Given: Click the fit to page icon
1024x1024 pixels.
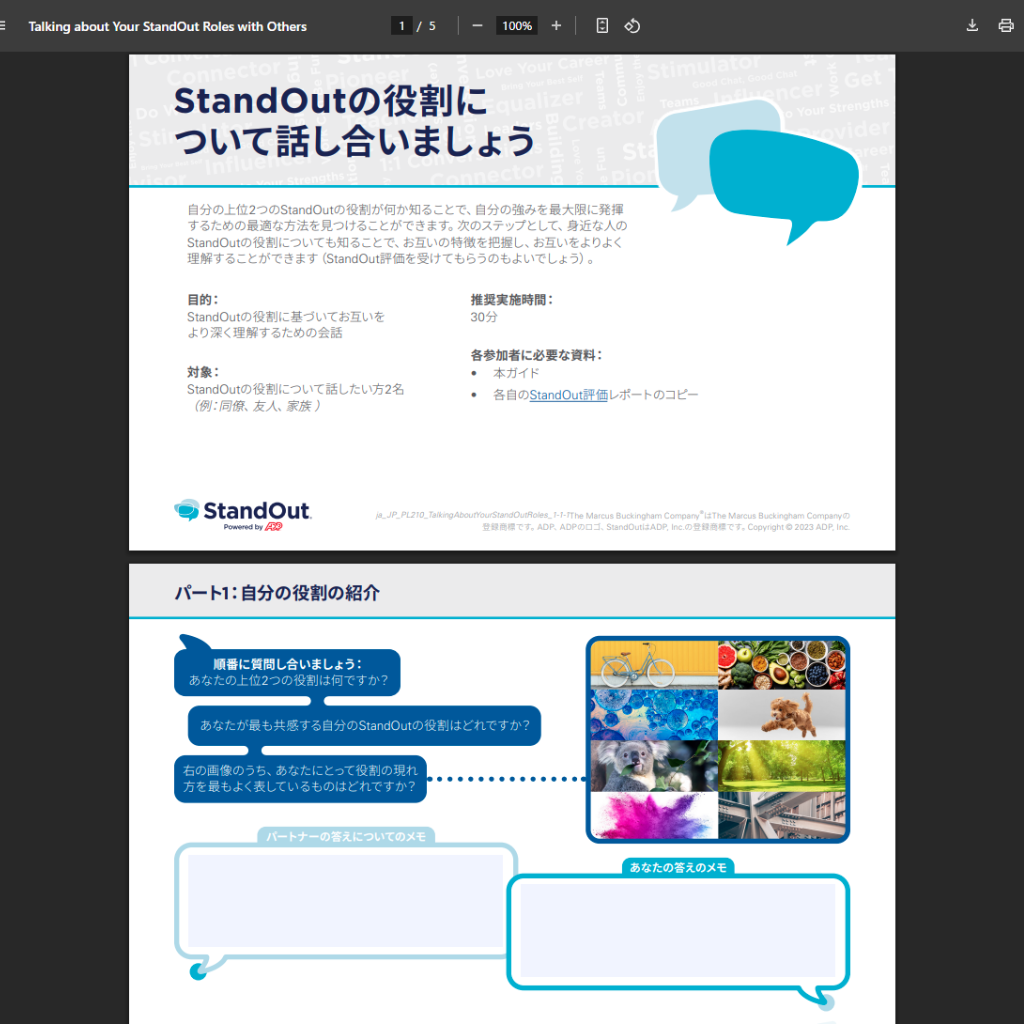Looking at the screenshot, I should click(602, 26).
